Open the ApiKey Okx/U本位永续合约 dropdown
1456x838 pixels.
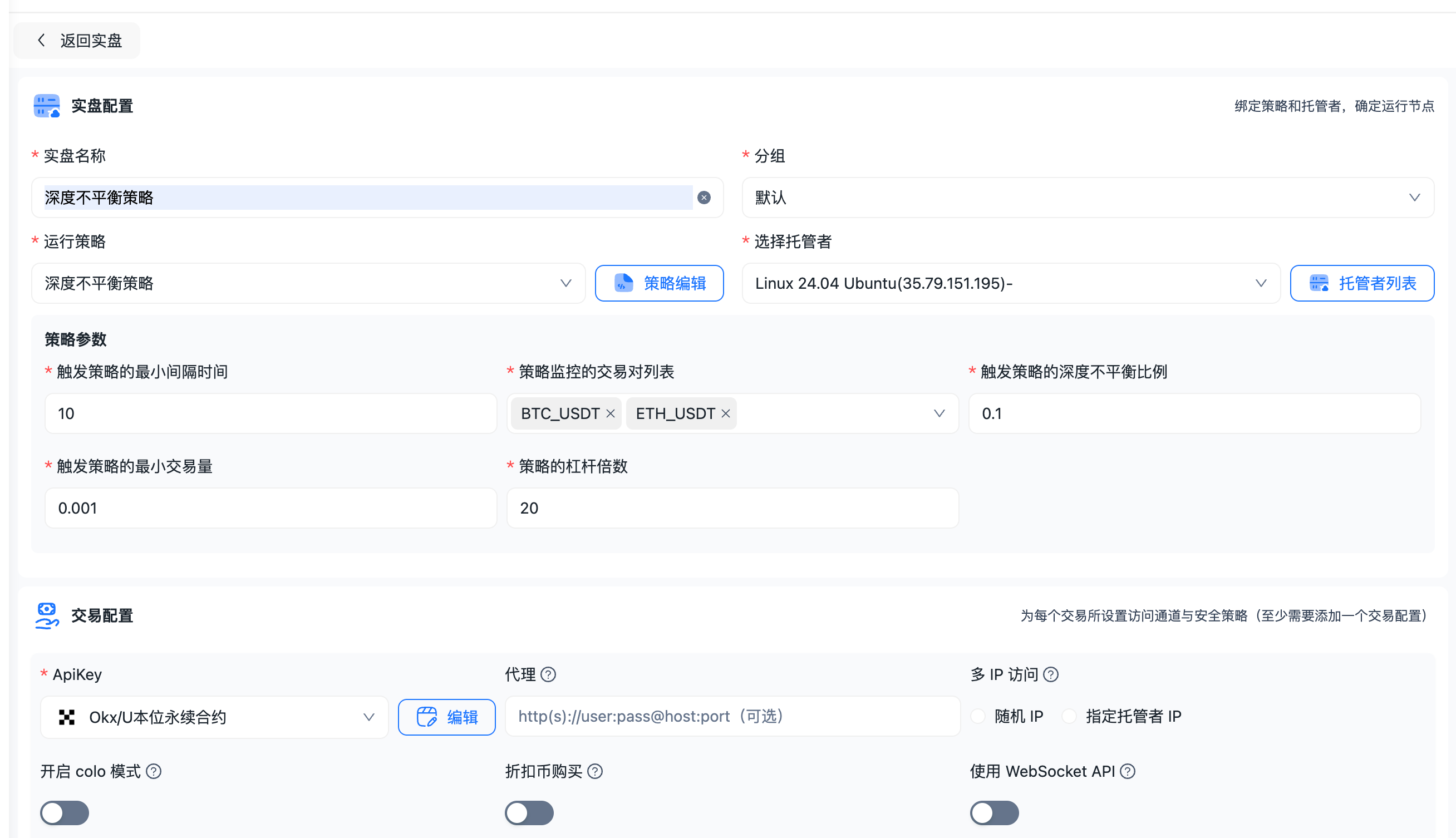pyautogui.click(x=369, y=717)
